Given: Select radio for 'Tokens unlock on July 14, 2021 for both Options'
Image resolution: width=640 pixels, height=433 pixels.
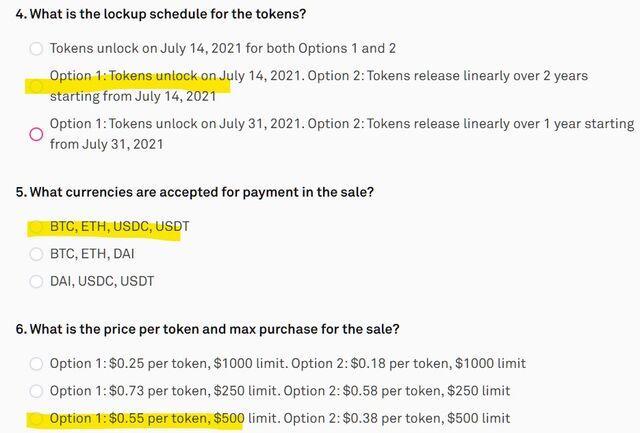Looking at the screenshot, I should 36,49.
